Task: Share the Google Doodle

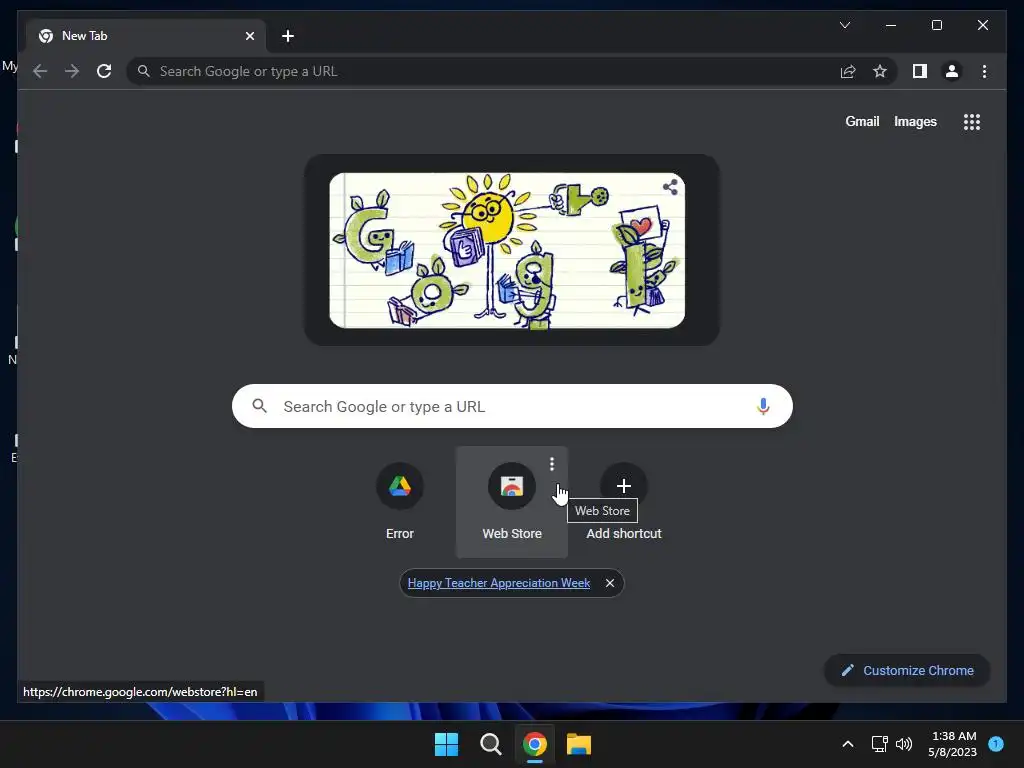Action: coord(670,187)
